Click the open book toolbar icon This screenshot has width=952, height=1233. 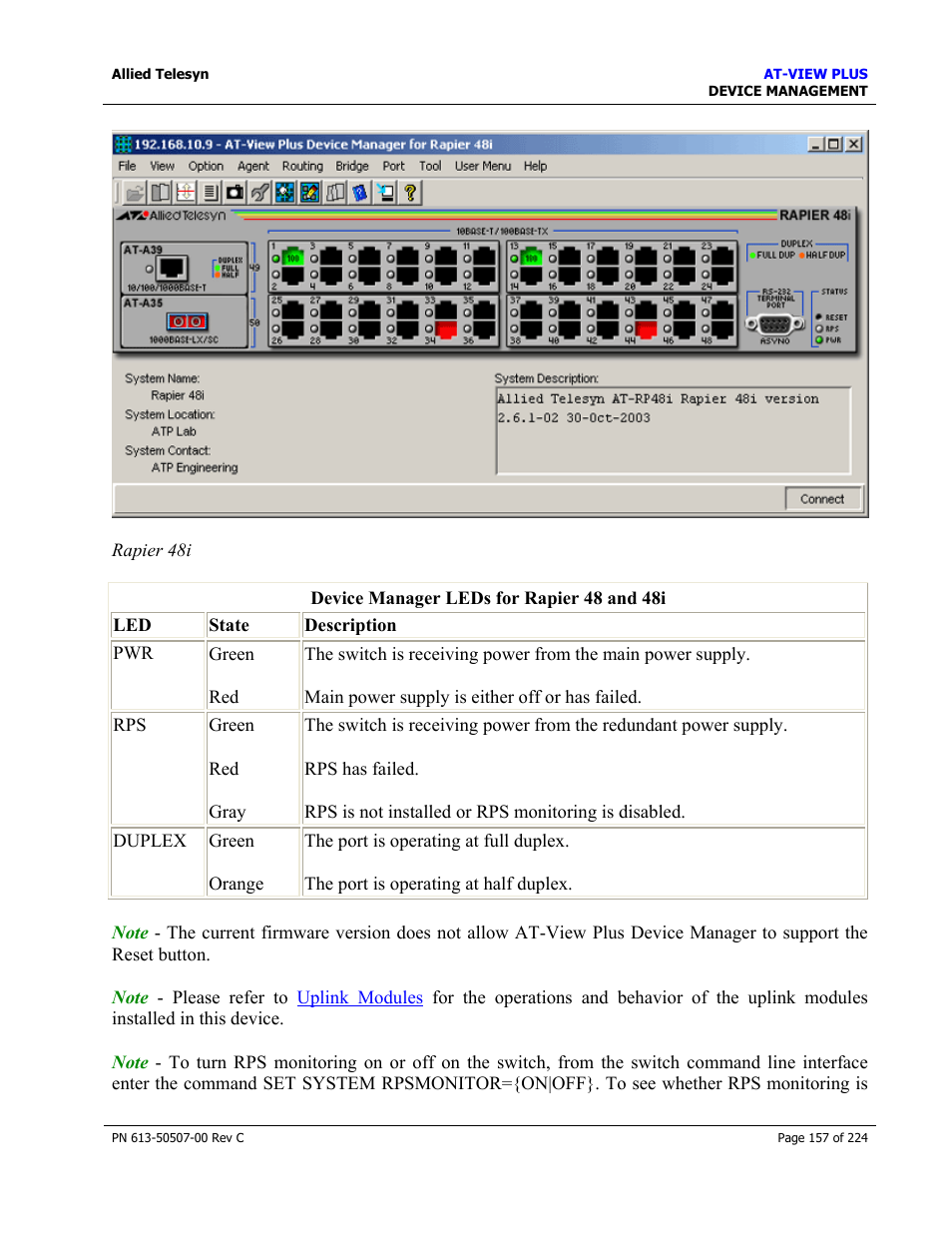[x=160, y=193]
